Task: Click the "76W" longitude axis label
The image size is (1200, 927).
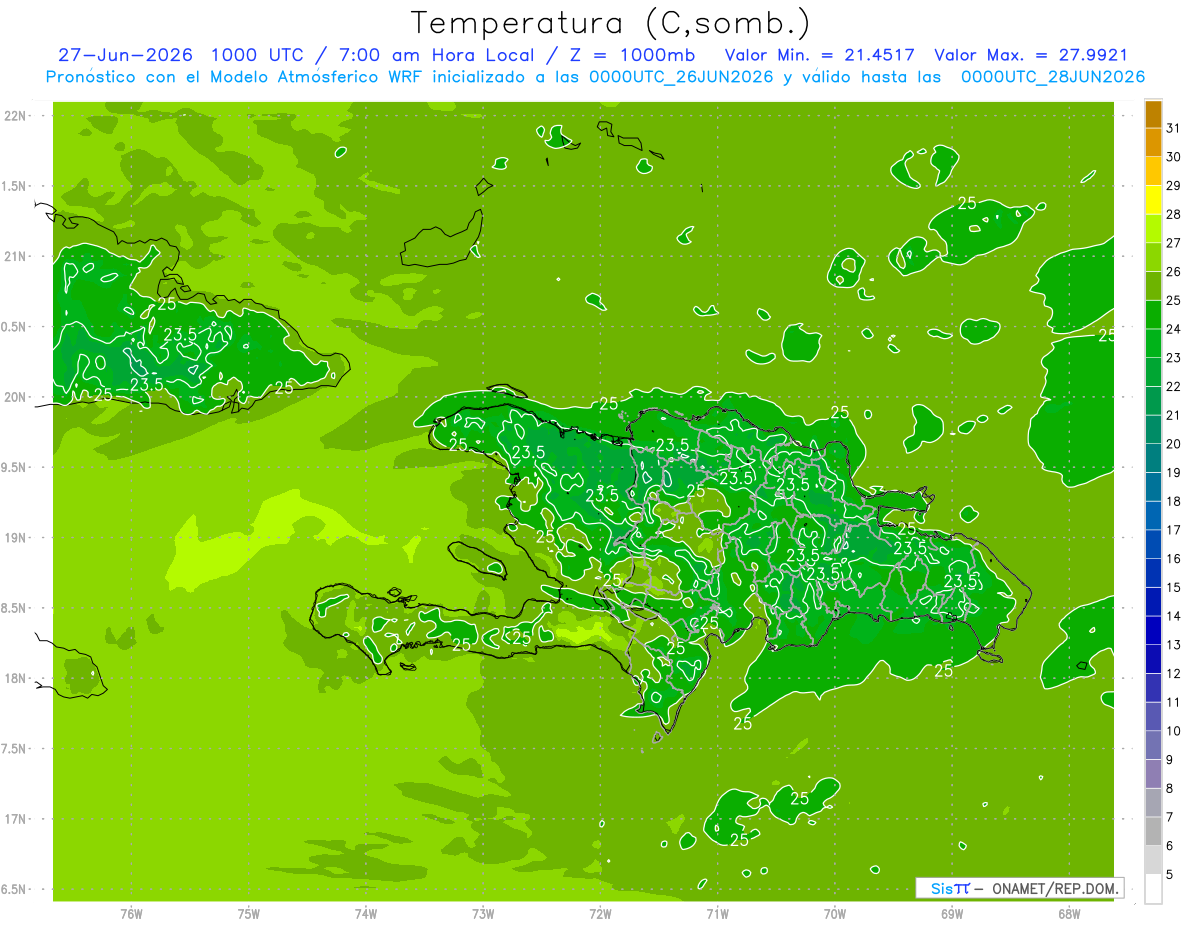Action: pyautogui.click(x=131, y=914)
